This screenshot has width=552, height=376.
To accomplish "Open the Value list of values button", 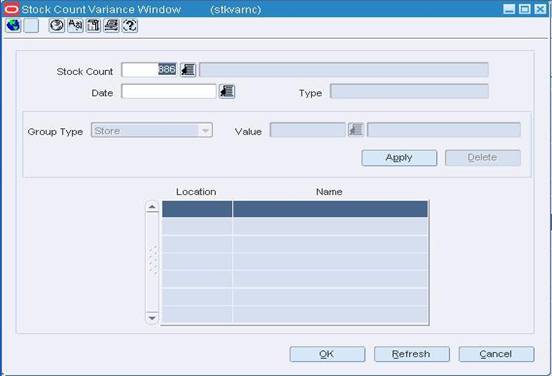I will point(356,130).
